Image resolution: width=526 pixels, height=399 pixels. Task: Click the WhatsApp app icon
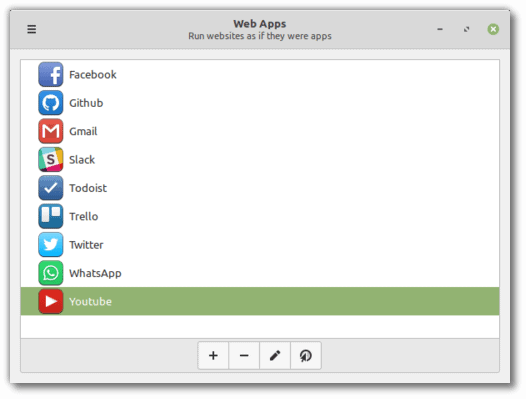[x=50, y=273]
